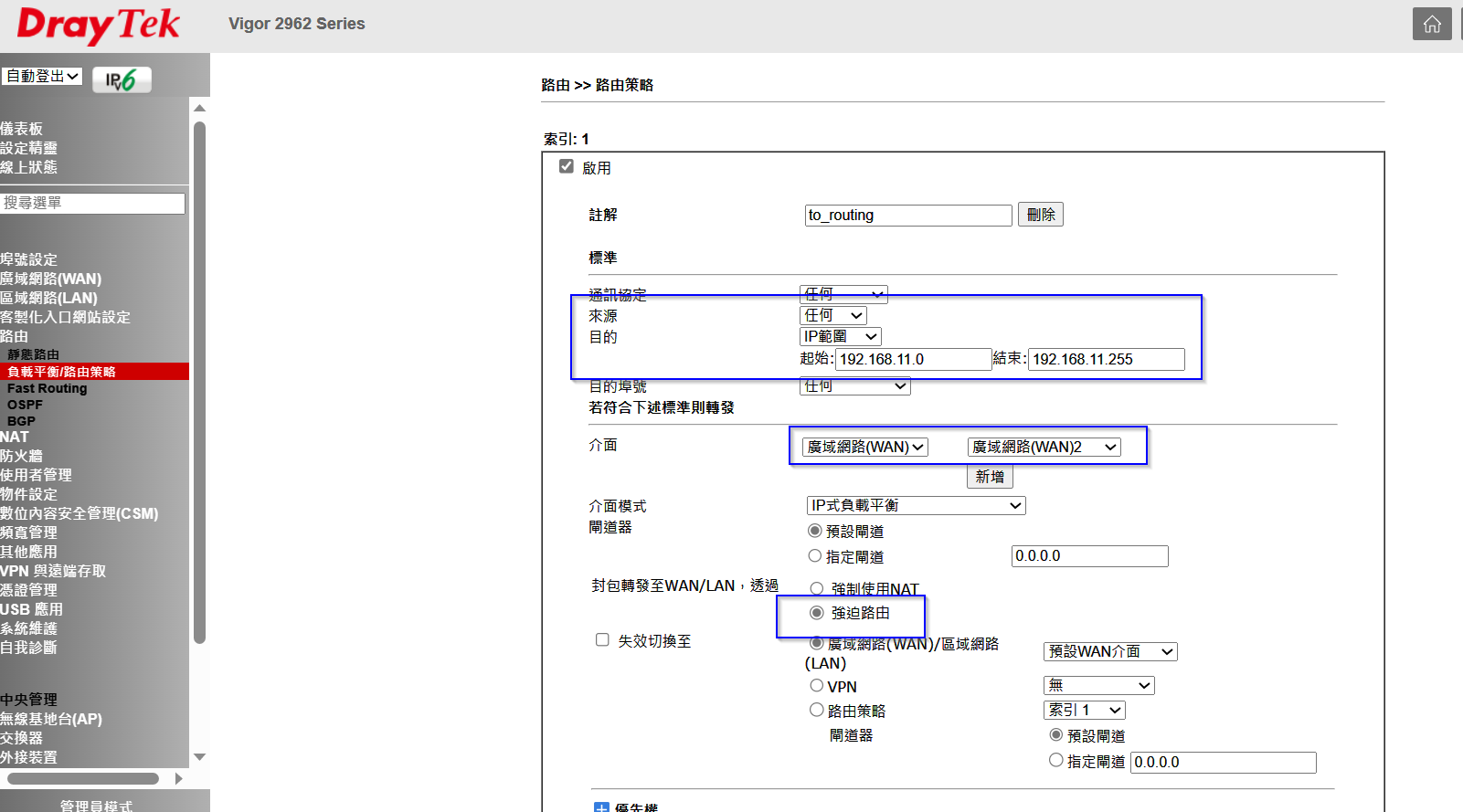Choose 指定閘道 under 閘道器
1463x812 pixels.
point(815,556)
